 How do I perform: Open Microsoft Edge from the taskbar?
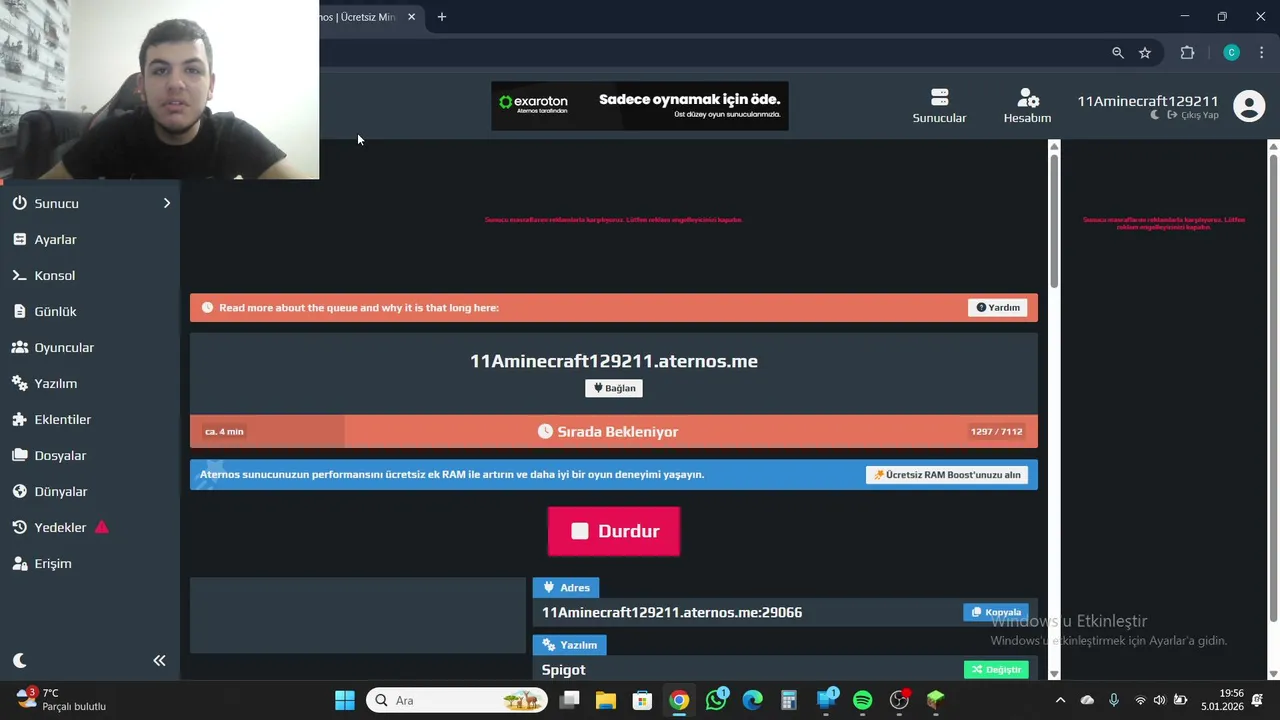point(752,700)
